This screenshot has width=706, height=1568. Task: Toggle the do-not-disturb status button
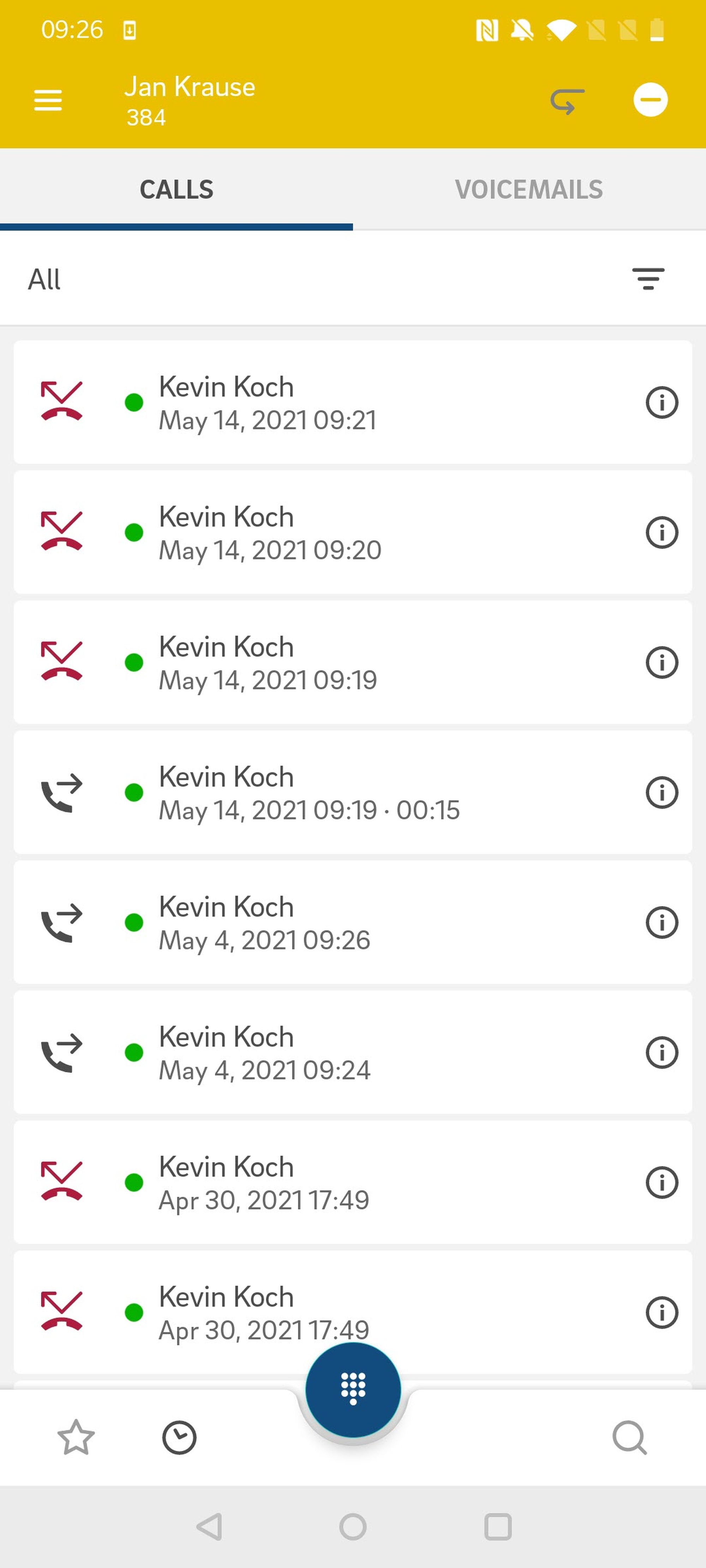650,100
